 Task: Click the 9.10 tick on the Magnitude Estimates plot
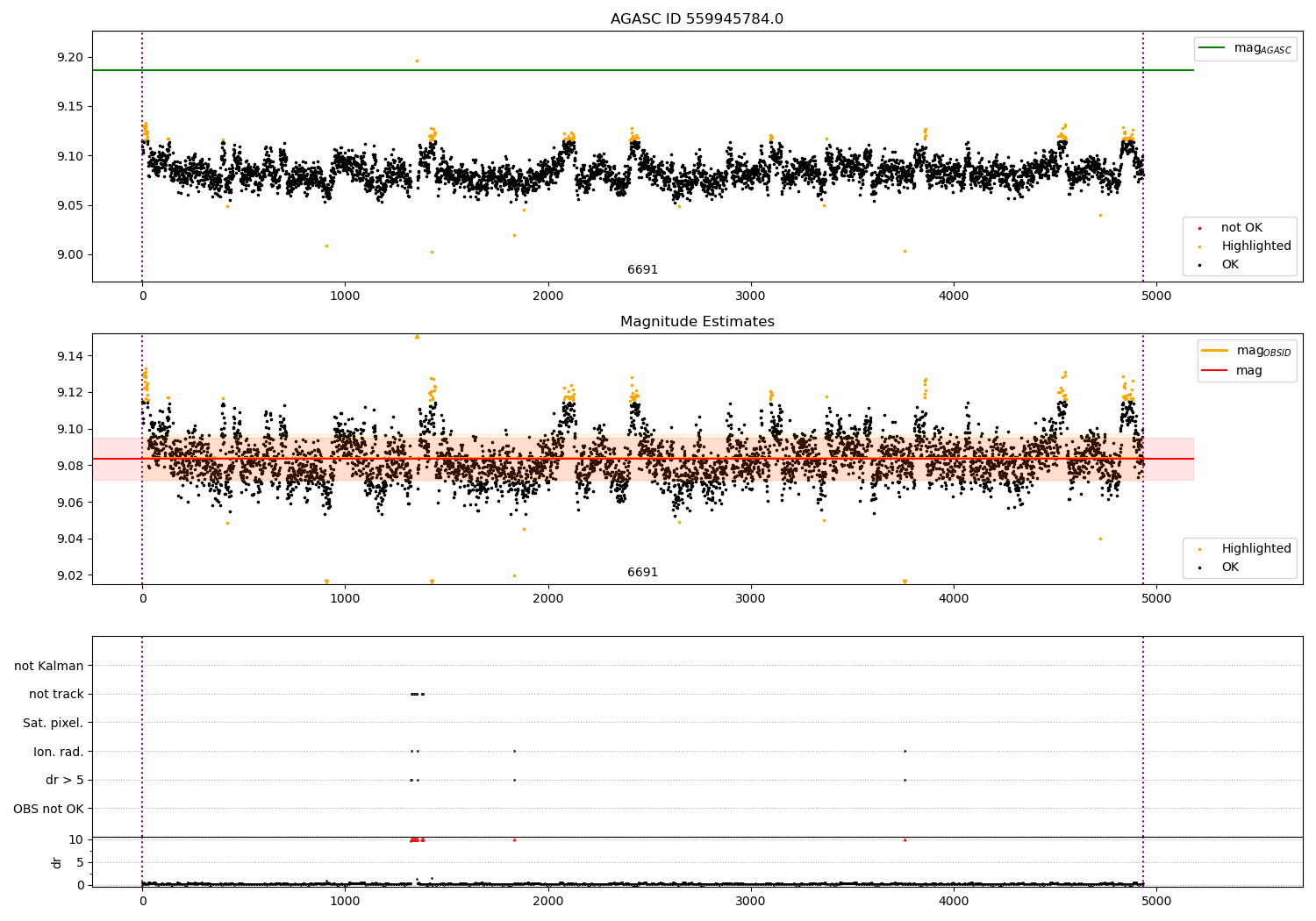pyautogui.click(x=68, y=429)
